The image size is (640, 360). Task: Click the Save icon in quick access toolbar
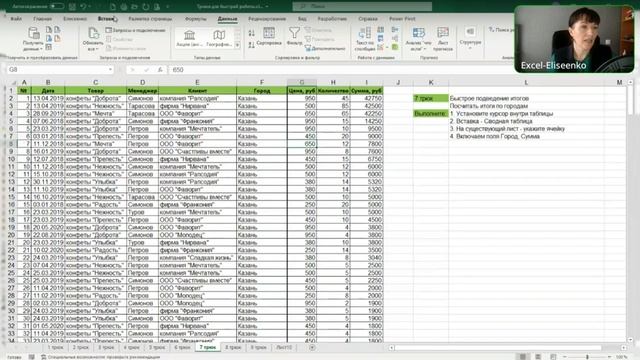(72, 7)
